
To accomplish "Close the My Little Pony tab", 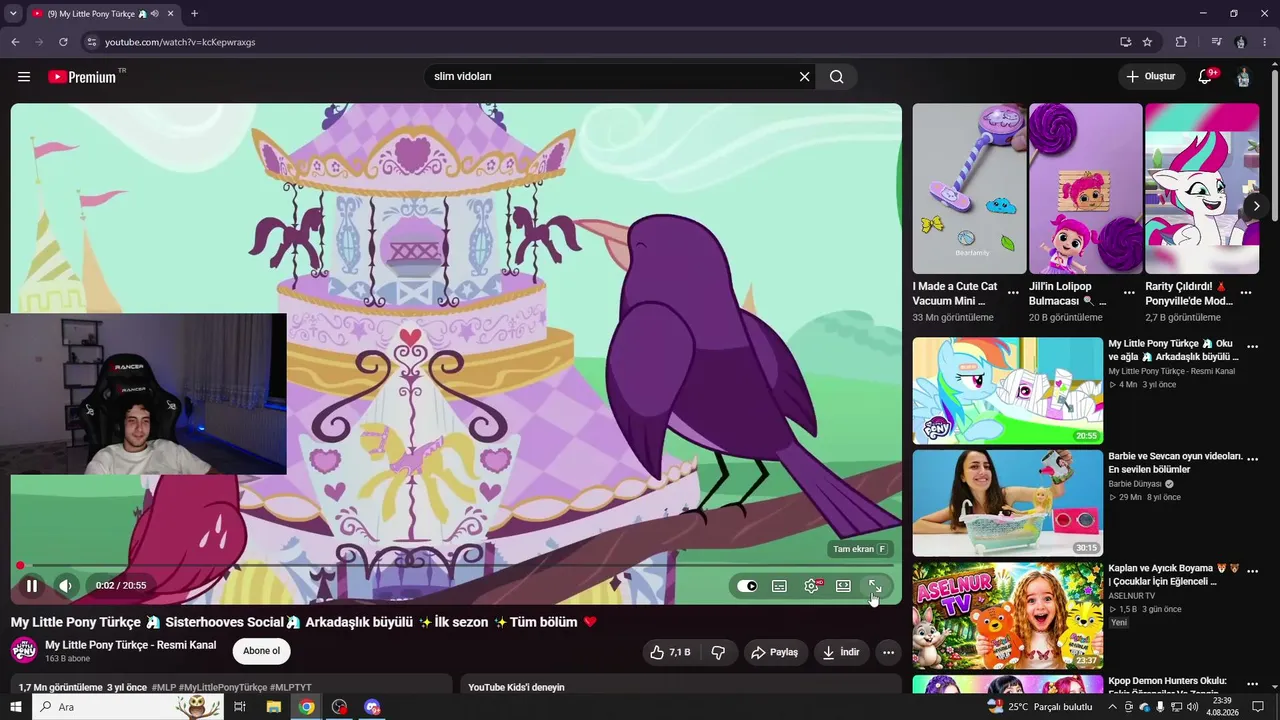I will (170, 14).
